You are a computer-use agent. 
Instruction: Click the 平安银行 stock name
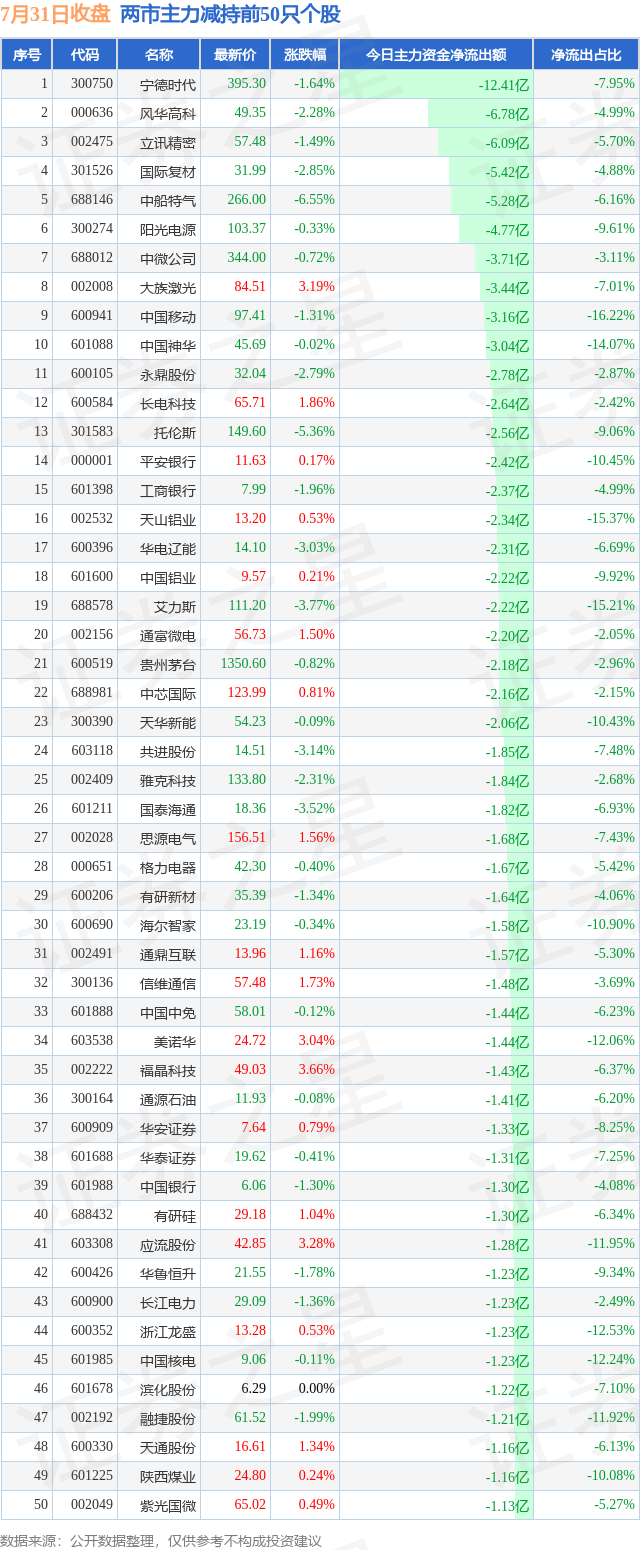168,461
